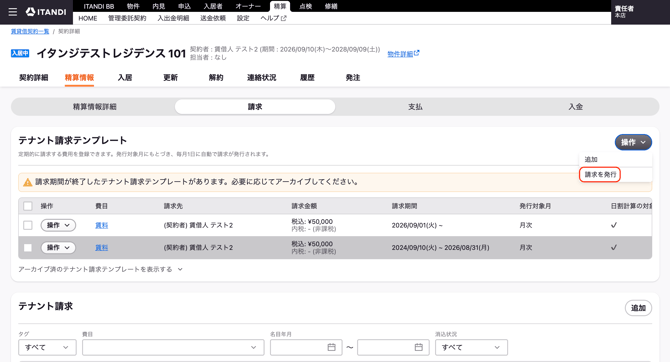
Task: Click the warning triangle icon in alert
Action: (28, 182)
